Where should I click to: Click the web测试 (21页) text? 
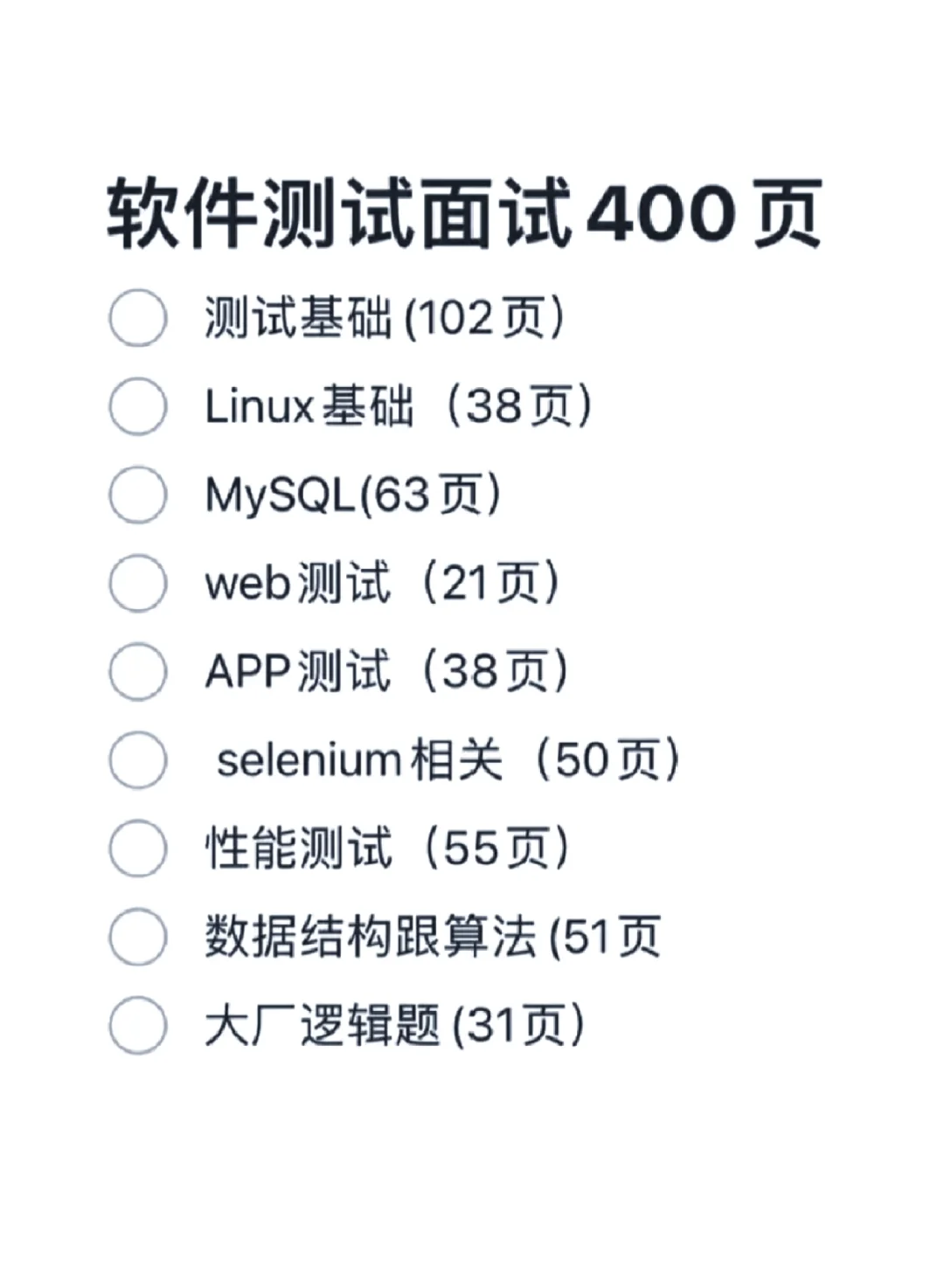pyautogui.click(x=382, y=583)
